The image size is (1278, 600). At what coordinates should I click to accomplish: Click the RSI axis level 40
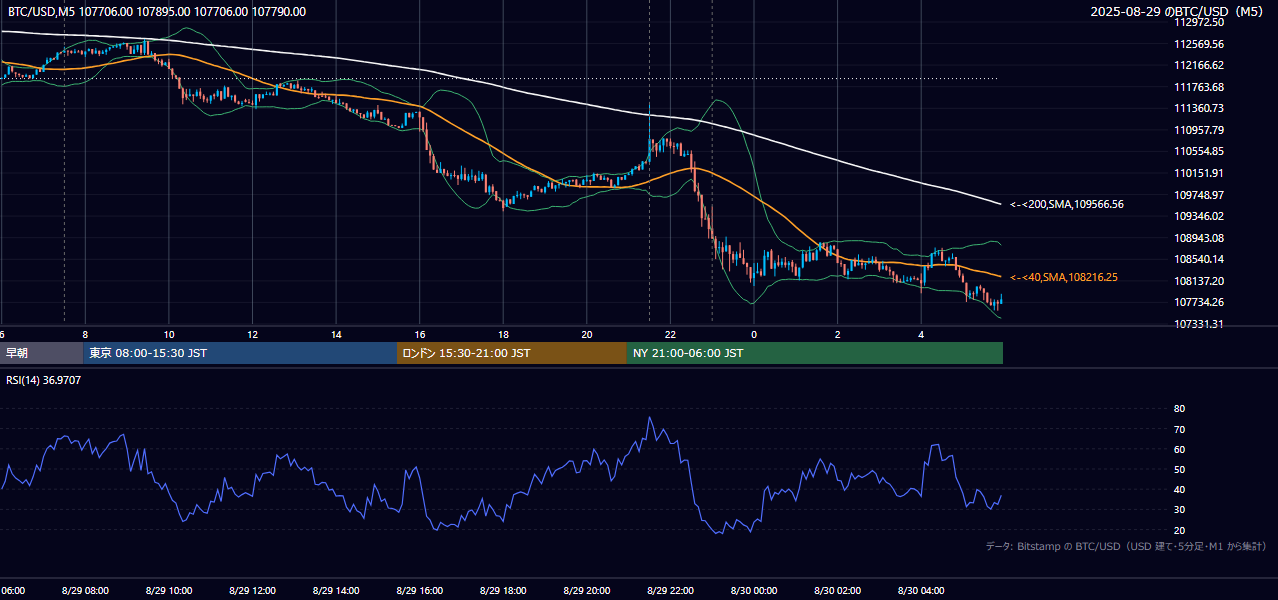click(1179, 489)
